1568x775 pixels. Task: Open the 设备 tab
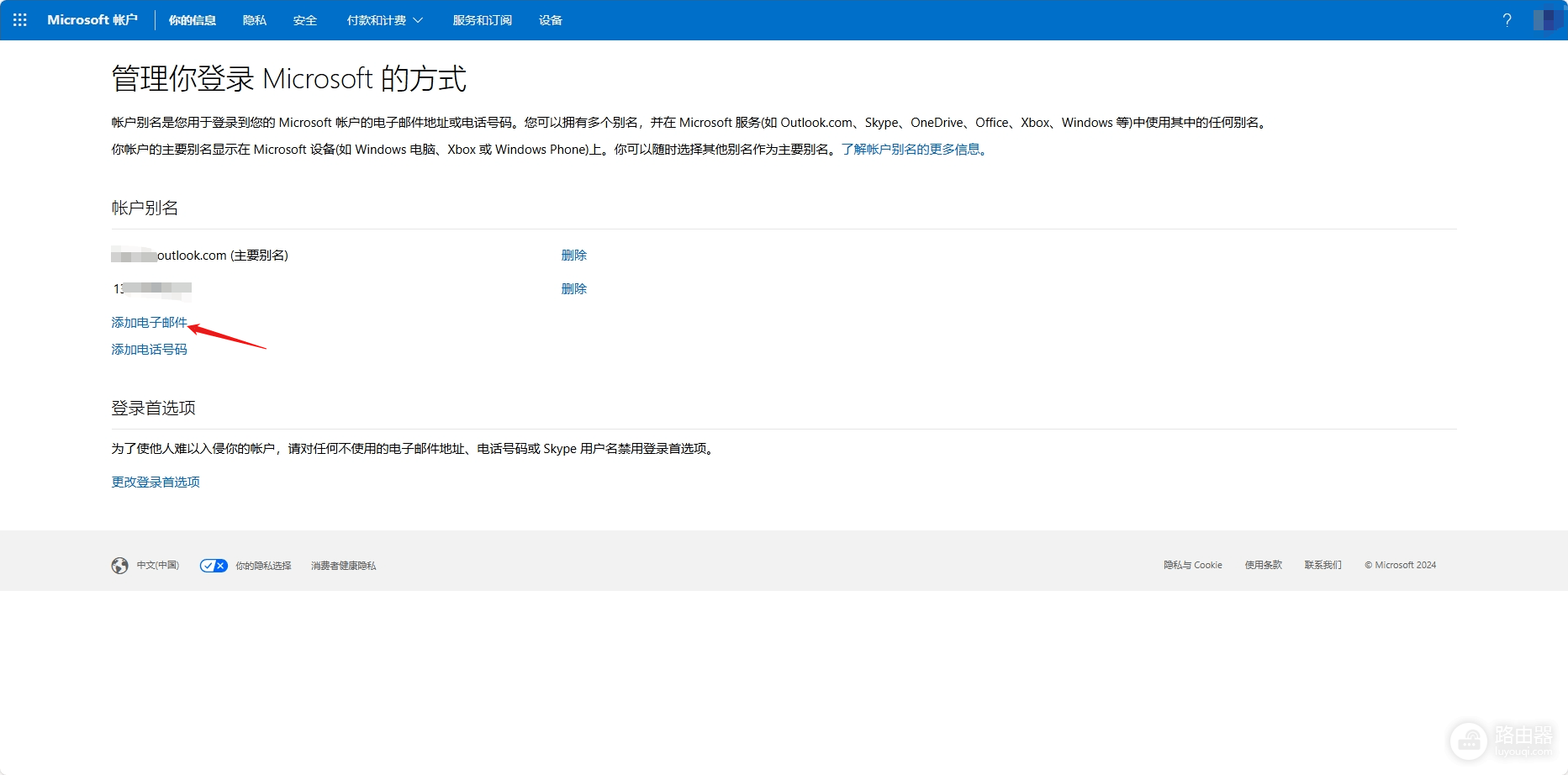[x=551, y=20]
